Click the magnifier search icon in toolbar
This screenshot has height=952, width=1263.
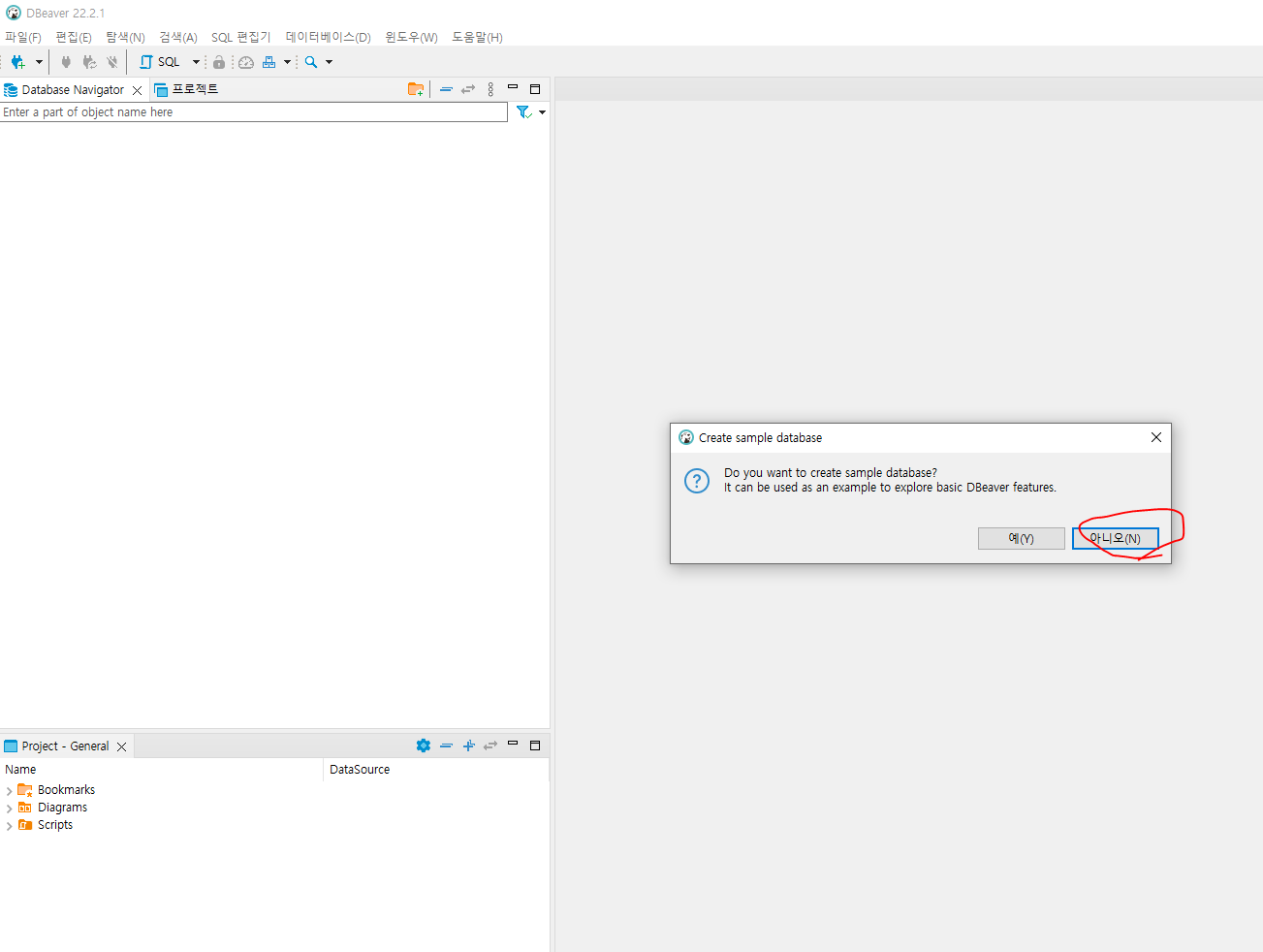coord(311,62)
